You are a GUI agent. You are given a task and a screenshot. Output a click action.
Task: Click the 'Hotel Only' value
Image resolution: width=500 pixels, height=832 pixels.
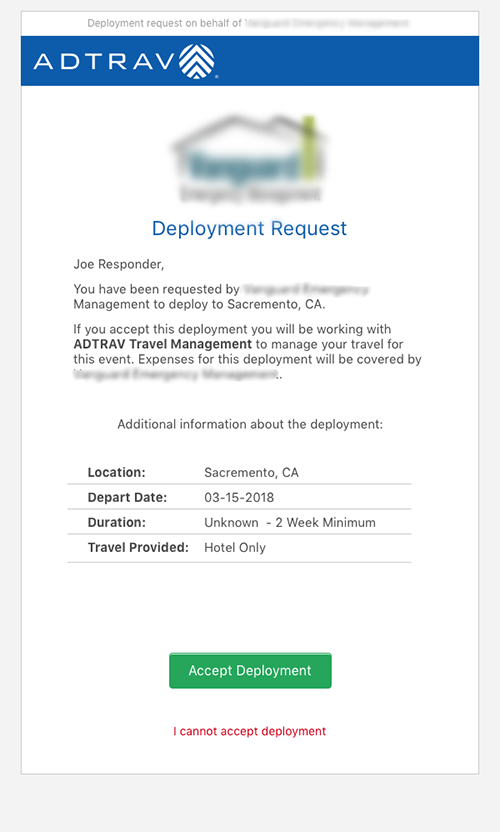[x=235, y=548]
